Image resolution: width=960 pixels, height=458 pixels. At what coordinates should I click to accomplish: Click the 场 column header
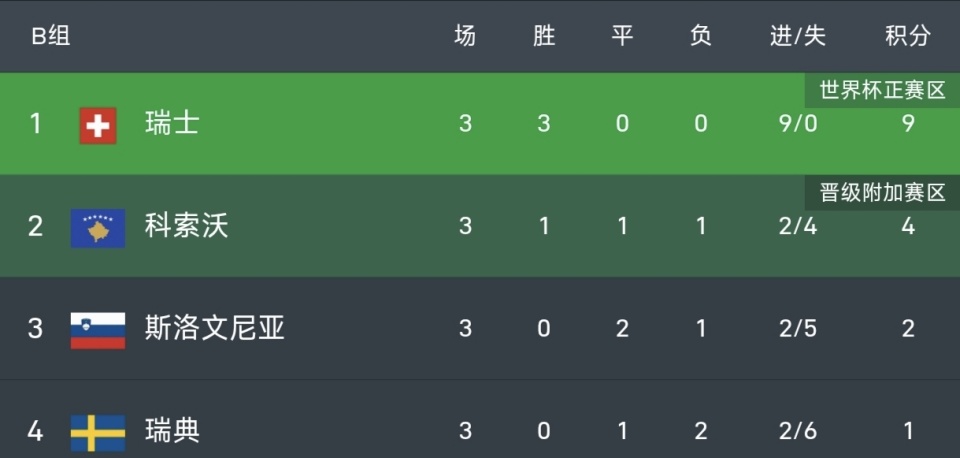[x=465, y=37]
